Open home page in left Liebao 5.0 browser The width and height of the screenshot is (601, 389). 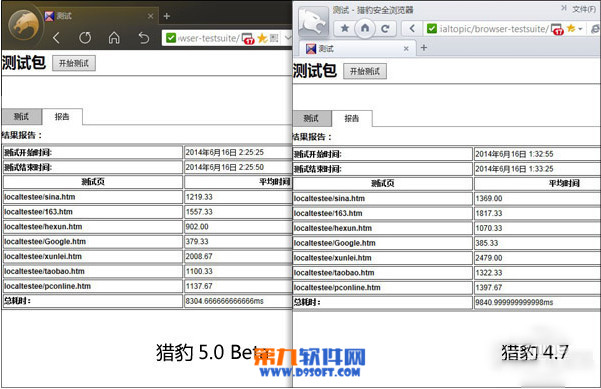click(x=114, y=38)
